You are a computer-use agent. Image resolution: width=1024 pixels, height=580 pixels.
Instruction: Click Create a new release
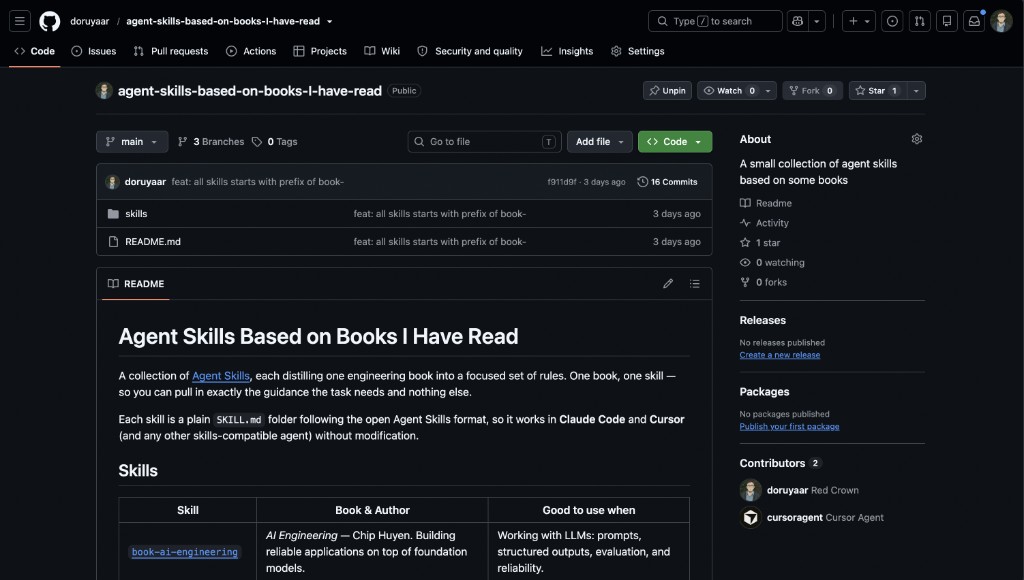pyautogui.click(x=780, y=355)
